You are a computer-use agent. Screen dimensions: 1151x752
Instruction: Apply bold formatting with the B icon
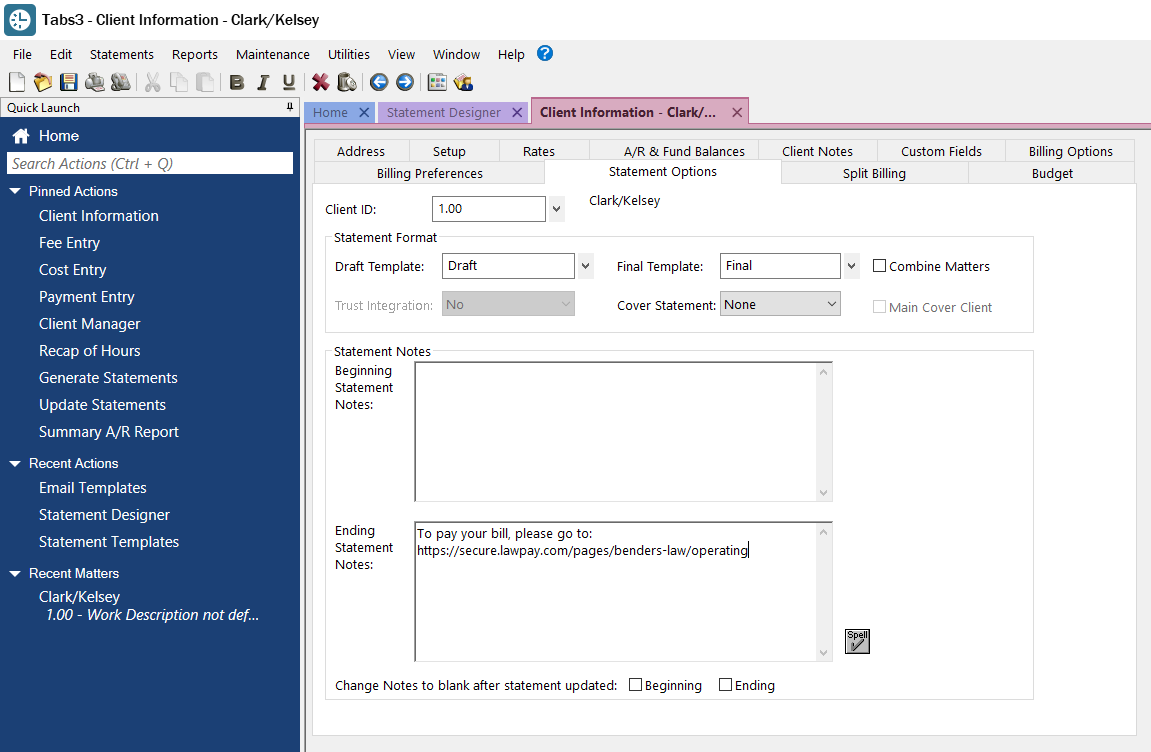(x=237, y=82)
